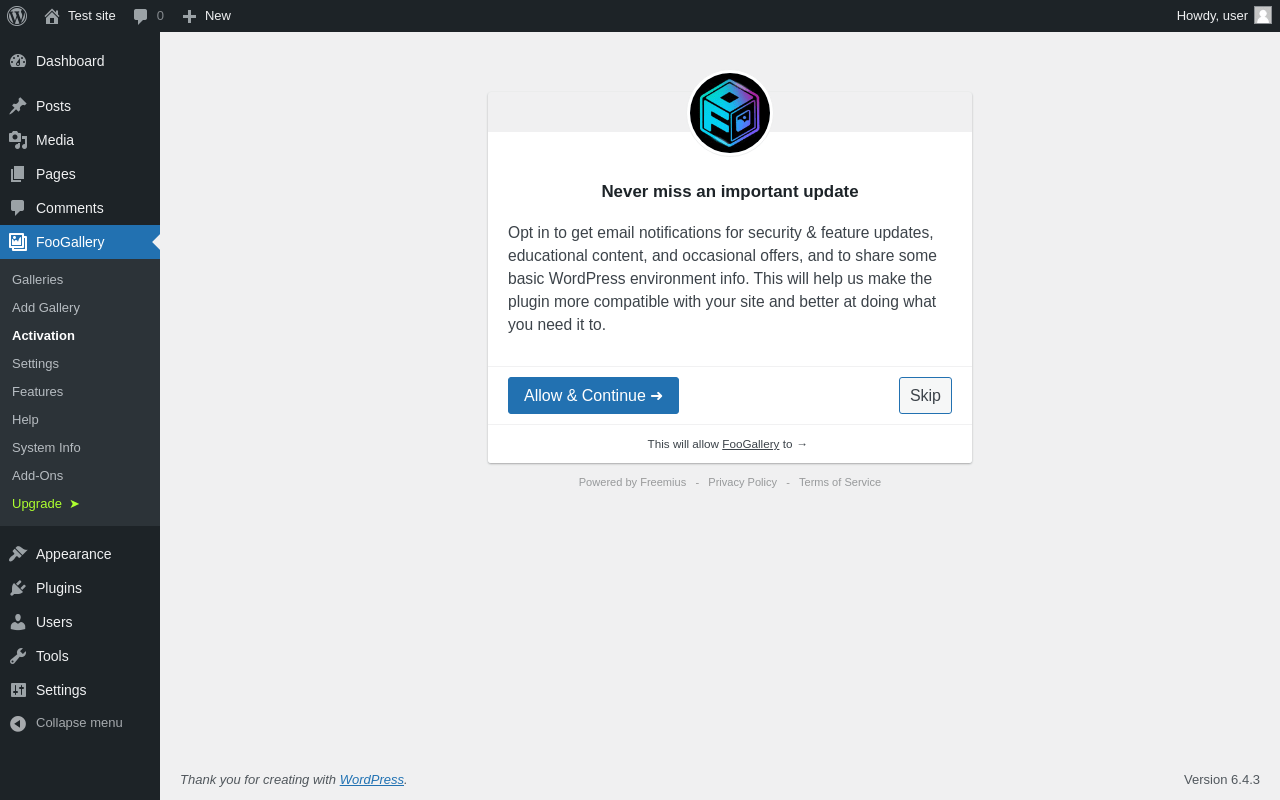Click the Settings sliders icon
Viewport: 1280px width, 800px height.
[x=18, y=690]
